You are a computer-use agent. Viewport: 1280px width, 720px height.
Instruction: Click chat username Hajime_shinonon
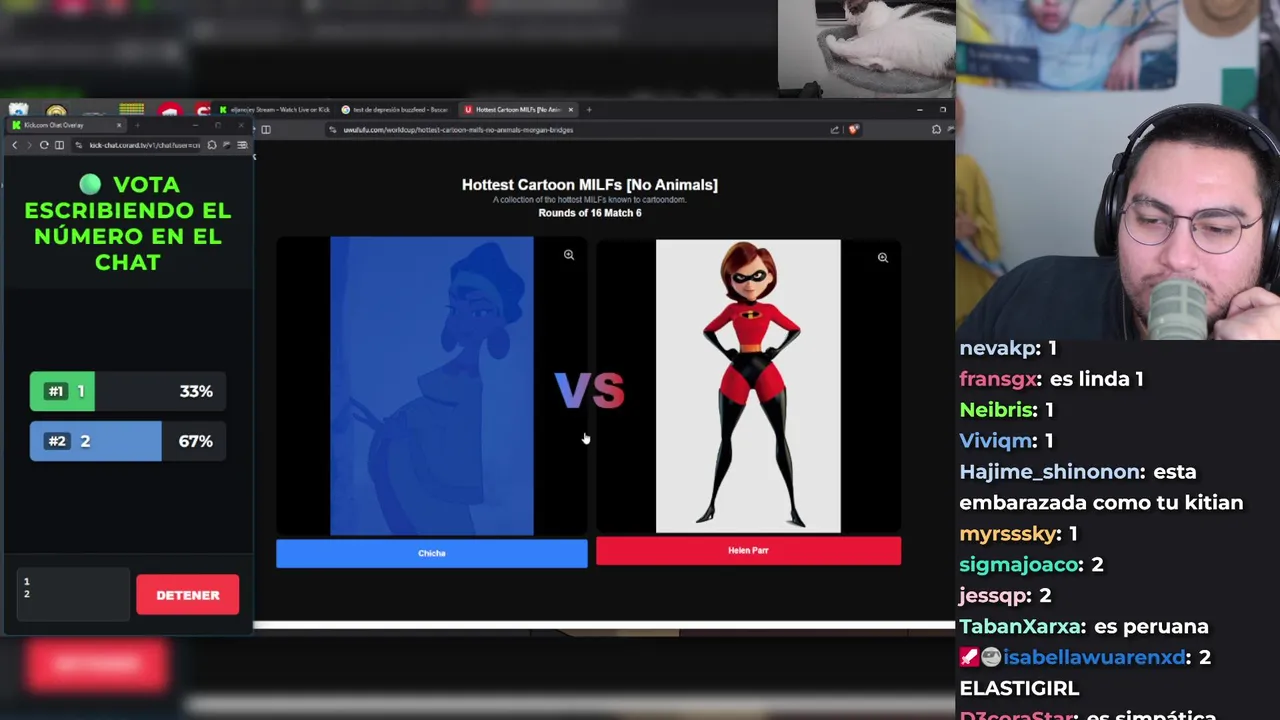[1051, 472]
